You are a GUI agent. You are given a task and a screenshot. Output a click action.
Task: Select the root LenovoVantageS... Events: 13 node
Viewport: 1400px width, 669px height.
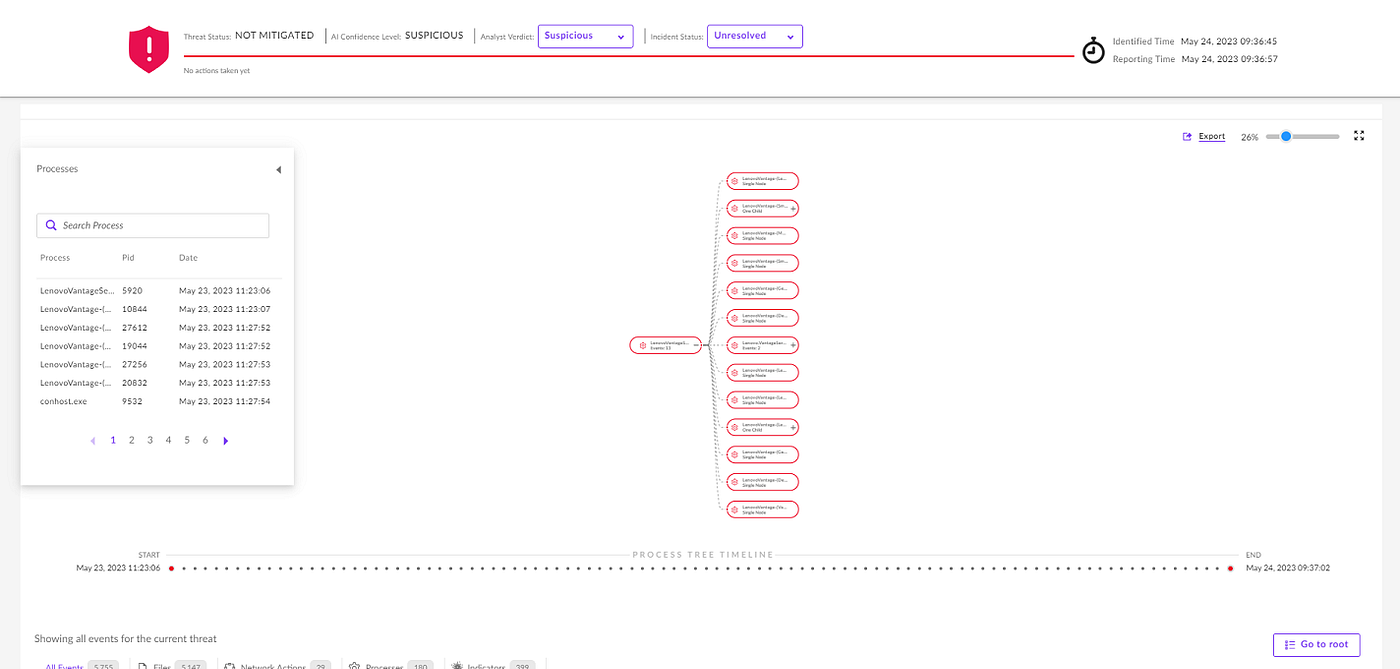pyautogui.click(x=666, y=345)
